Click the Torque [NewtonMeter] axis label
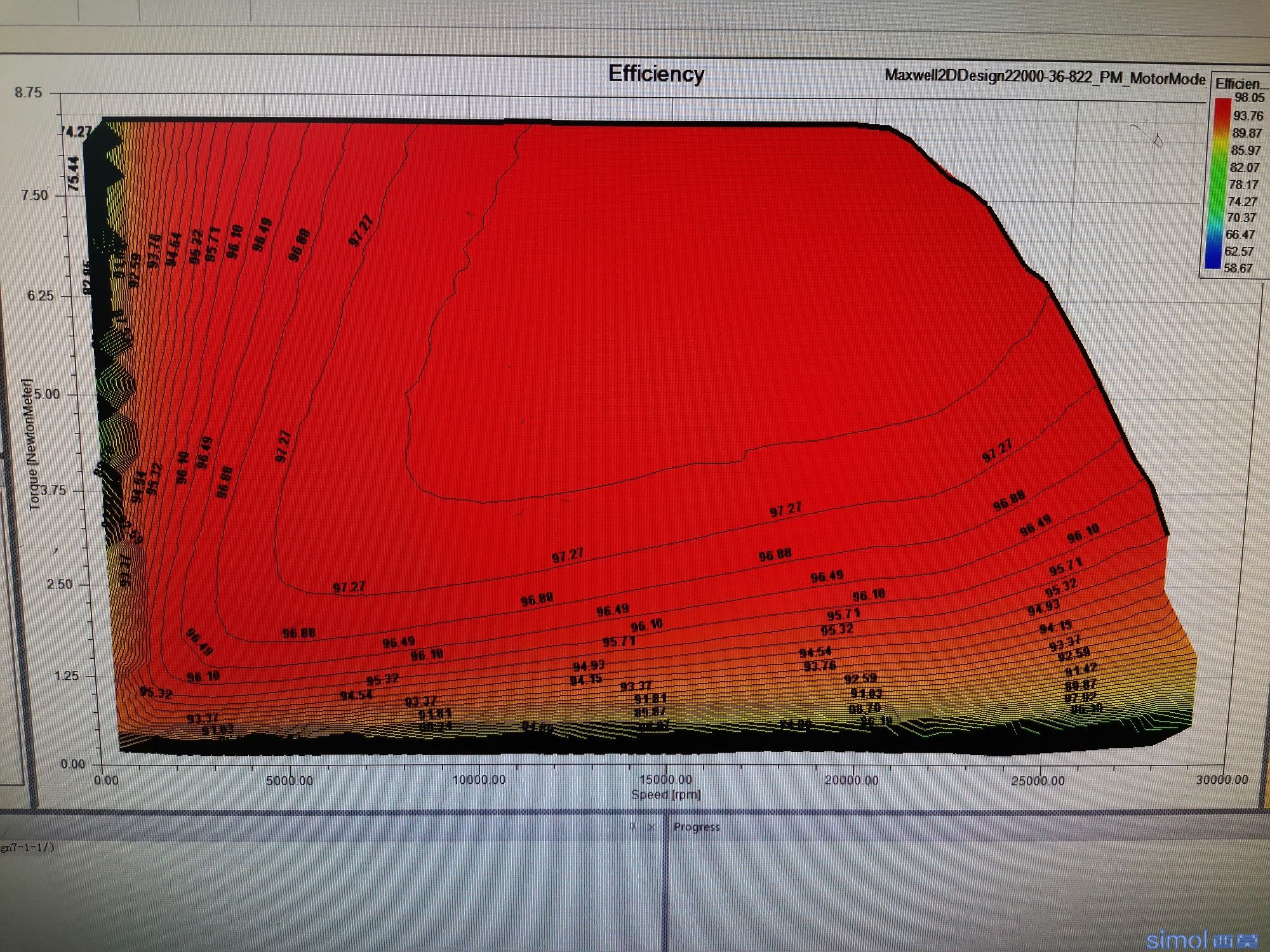The width and height of the screenshot is (1270, 952). [x=32, y=444]
